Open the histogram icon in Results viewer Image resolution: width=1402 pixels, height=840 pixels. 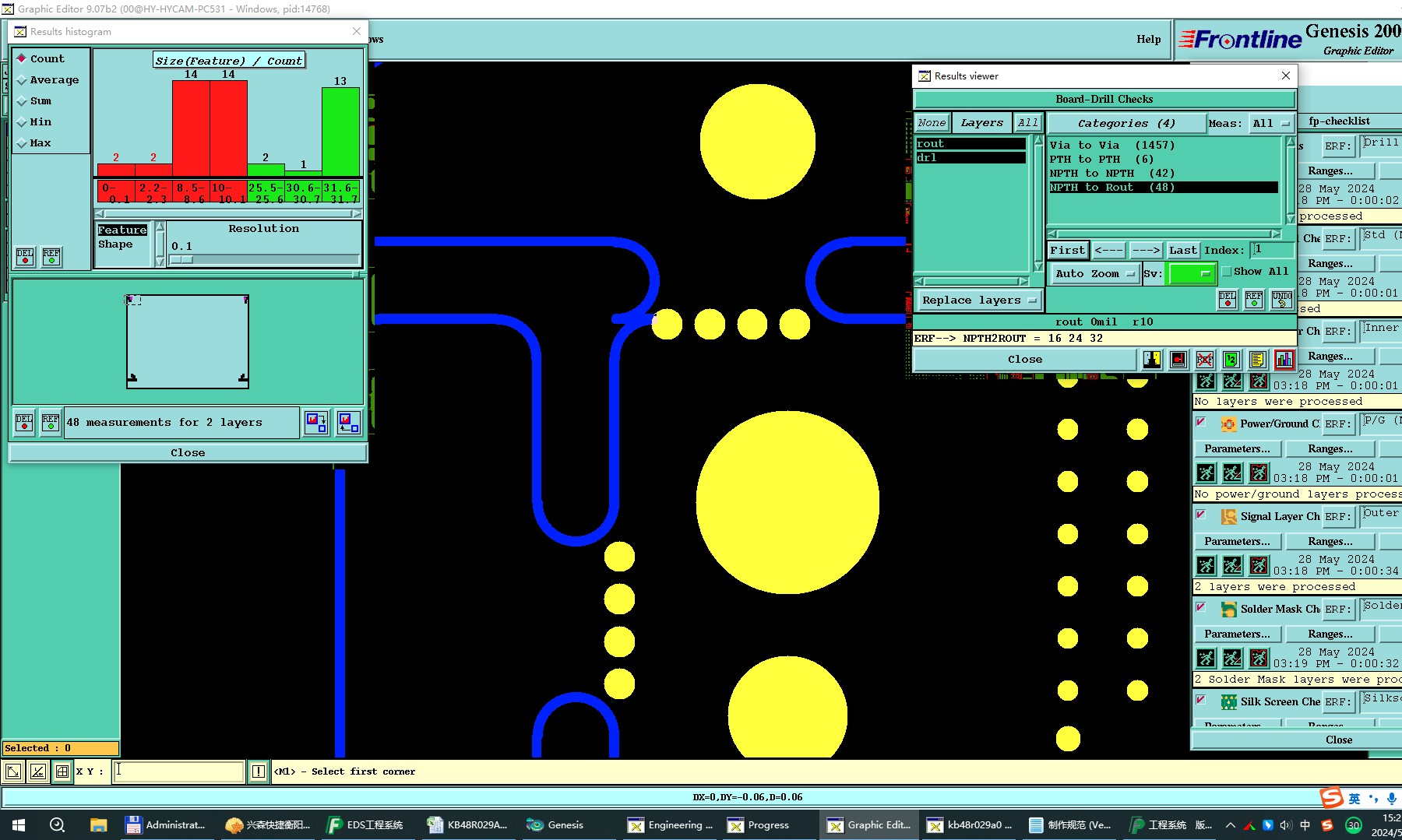1284,359
